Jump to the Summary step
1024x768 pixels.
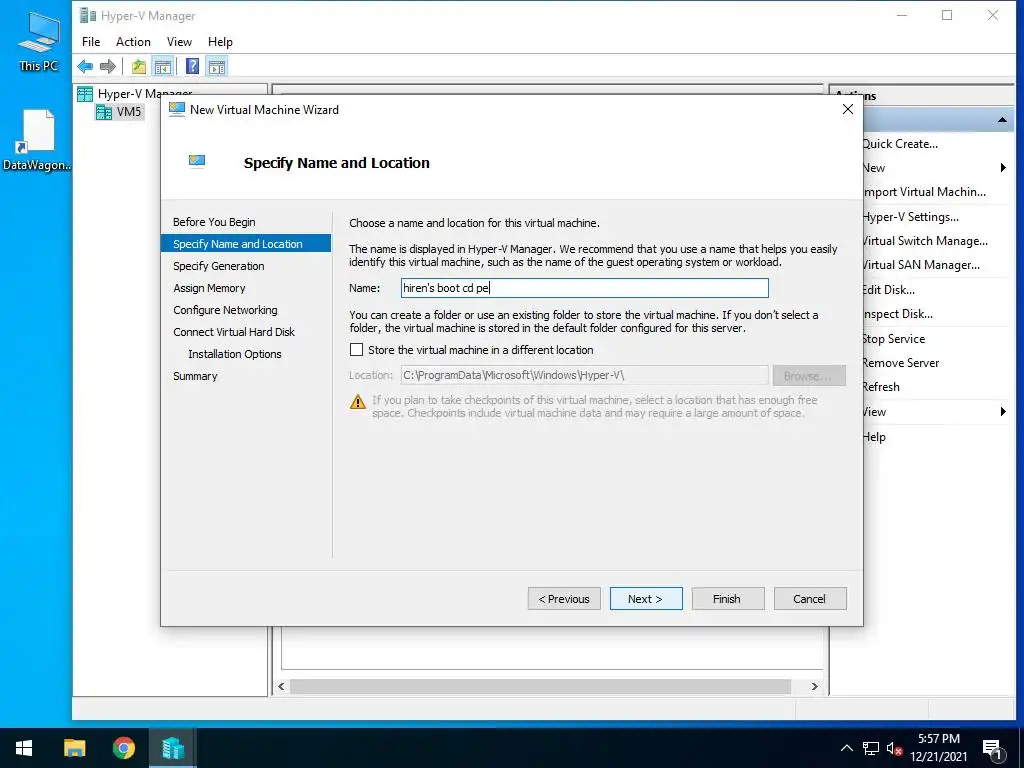pos(195,376)
